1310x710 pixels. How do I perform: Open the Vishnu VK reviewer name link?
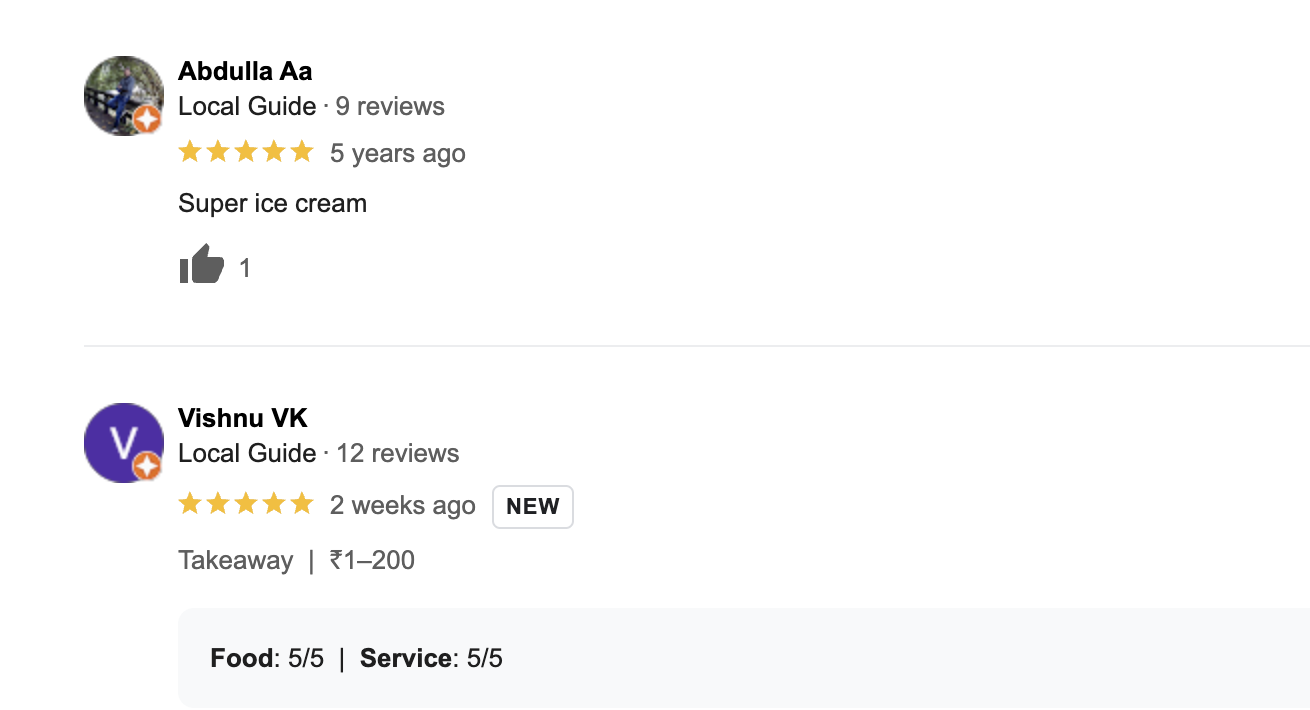coord(243,418)
